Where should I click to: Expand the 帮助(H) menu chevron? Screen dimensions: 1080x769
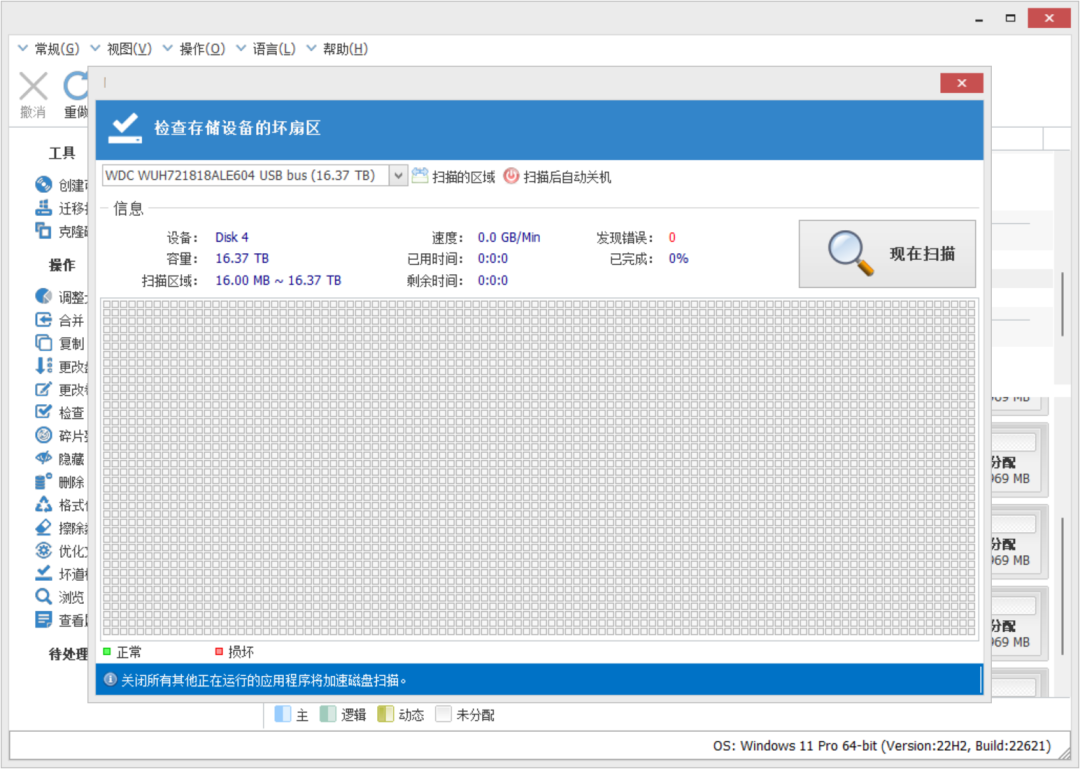(312, 48)
